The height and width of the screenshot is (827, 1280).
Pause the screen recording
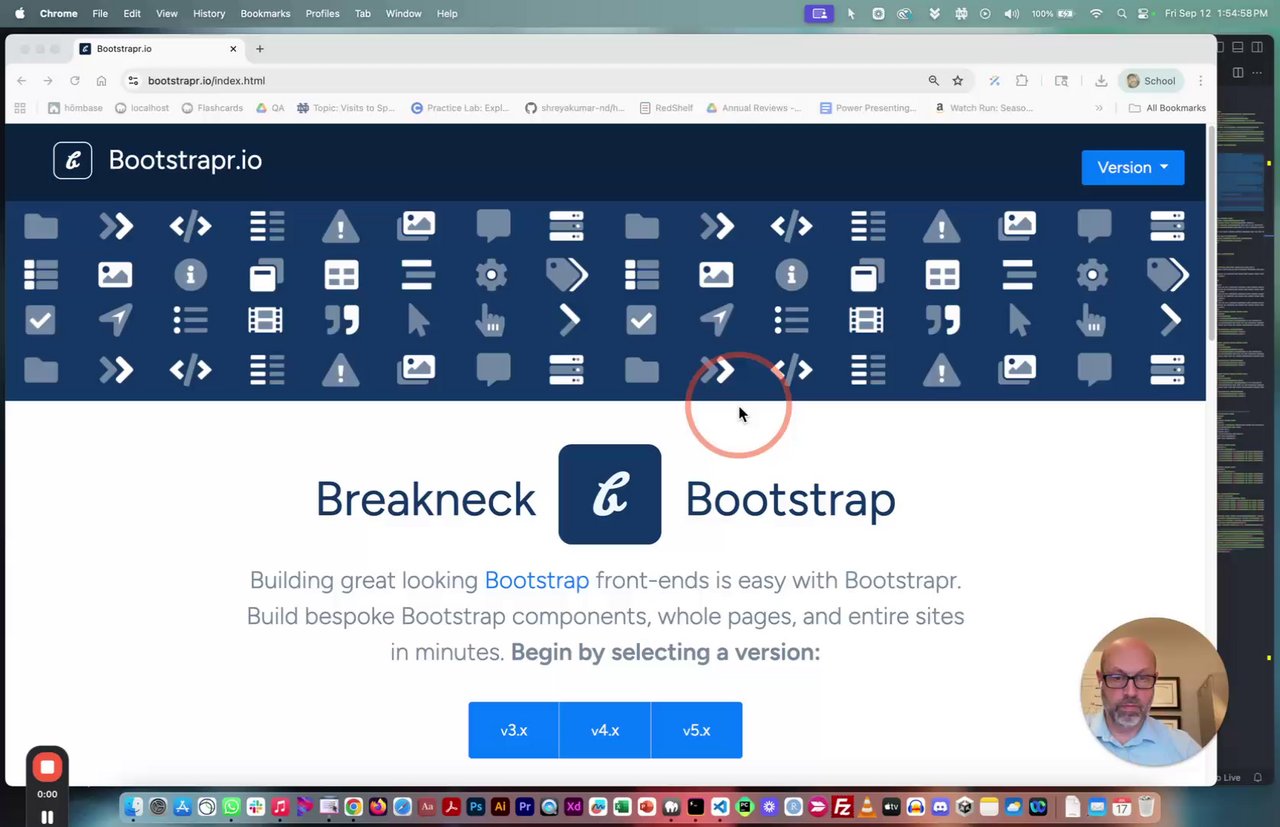point(47,816)
